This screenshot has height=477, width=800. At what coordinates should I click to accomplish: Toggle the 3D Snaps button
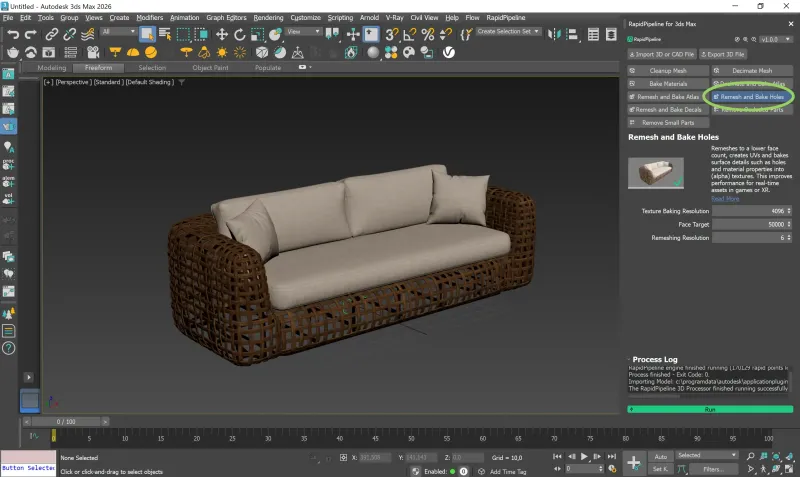(392, 33)
